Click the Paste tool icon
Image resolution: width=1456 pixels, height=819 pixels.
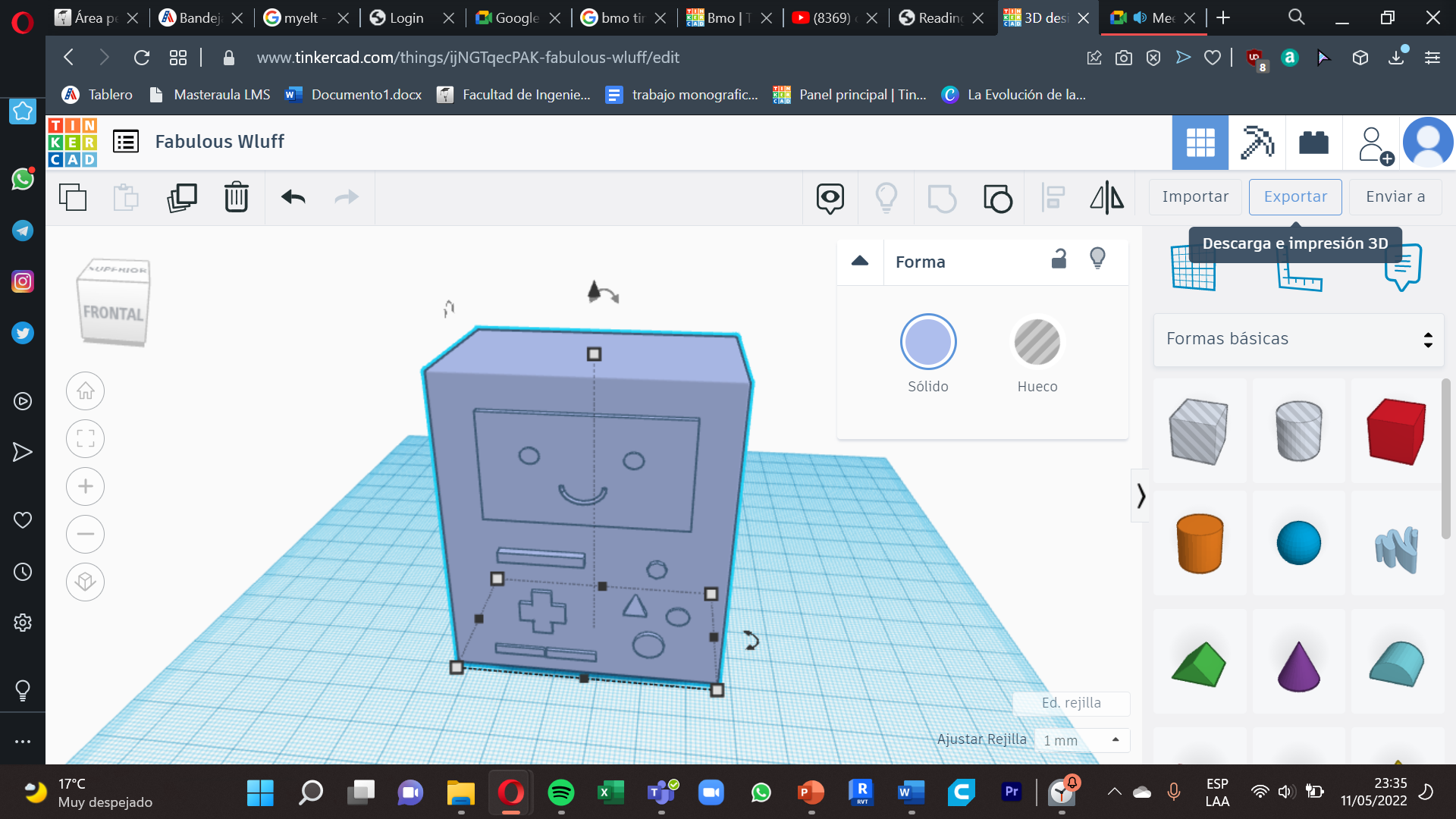pyautogui.click(x=126, y=197)
